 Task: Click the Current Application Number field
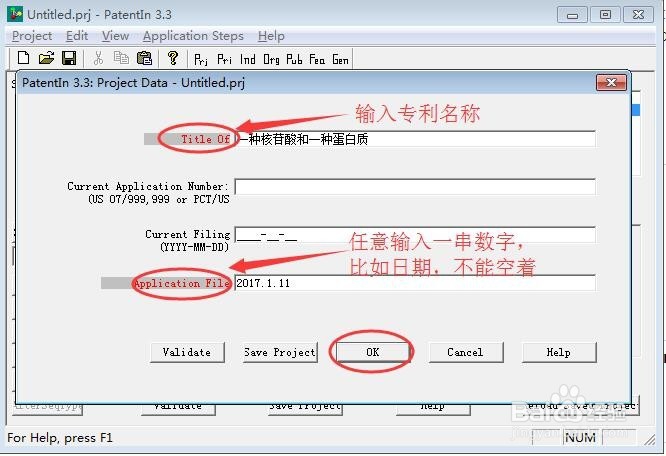point(415,187)
